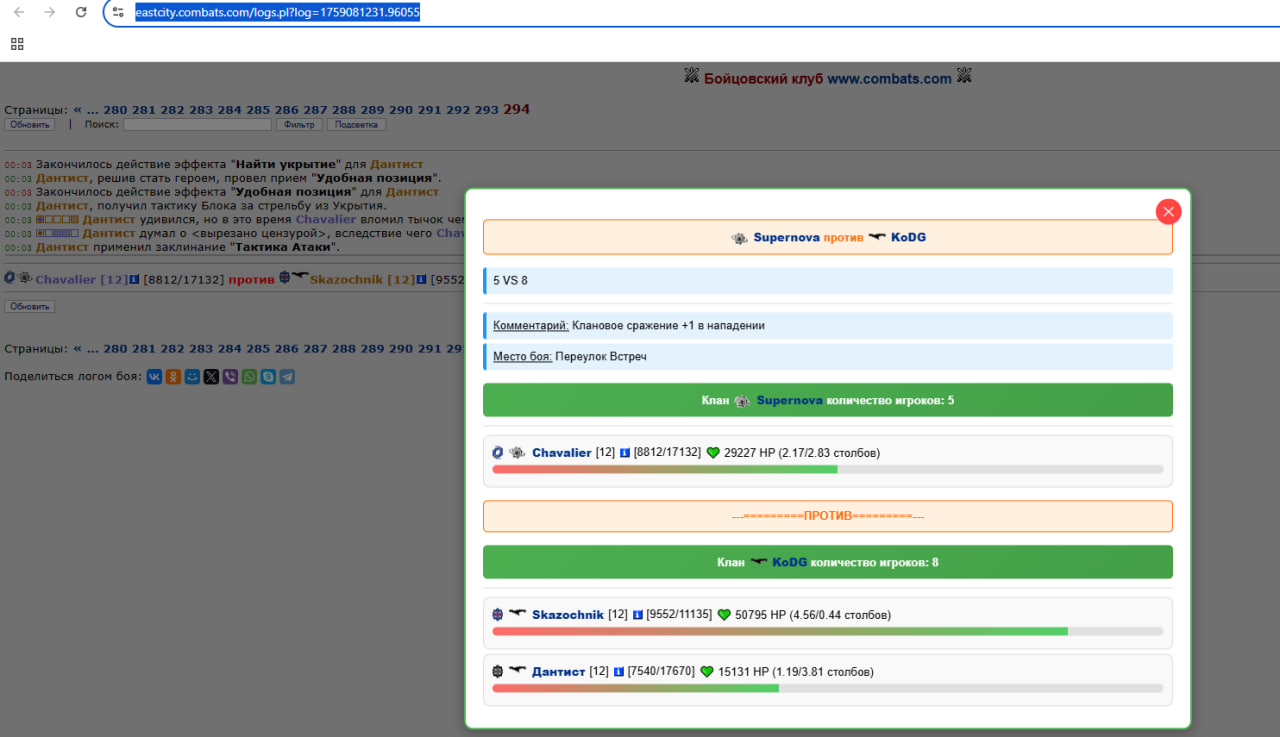Share battle log via Viber icon
The image size is (1280, 737).
point(230,377)
